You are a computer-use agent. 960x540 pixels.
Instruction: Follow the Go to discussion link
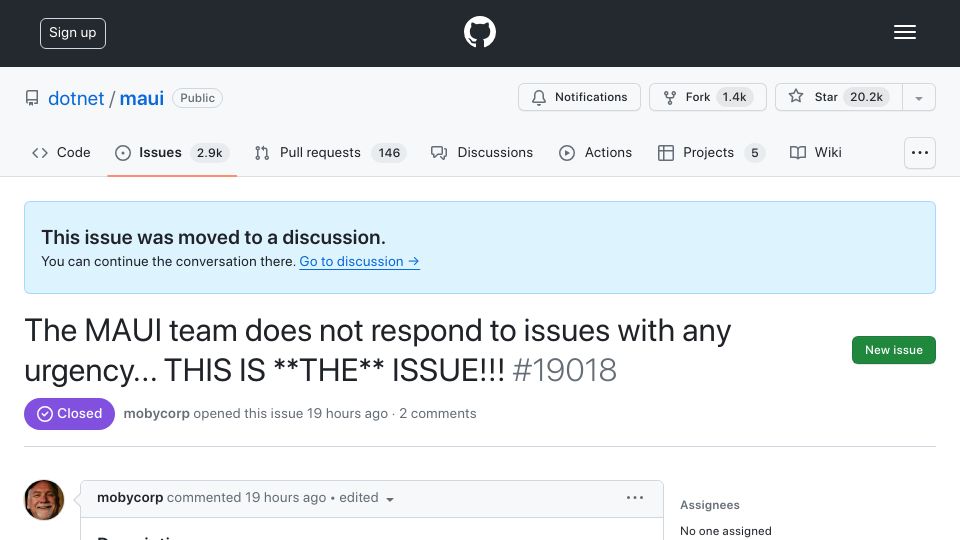pos(359,261)
